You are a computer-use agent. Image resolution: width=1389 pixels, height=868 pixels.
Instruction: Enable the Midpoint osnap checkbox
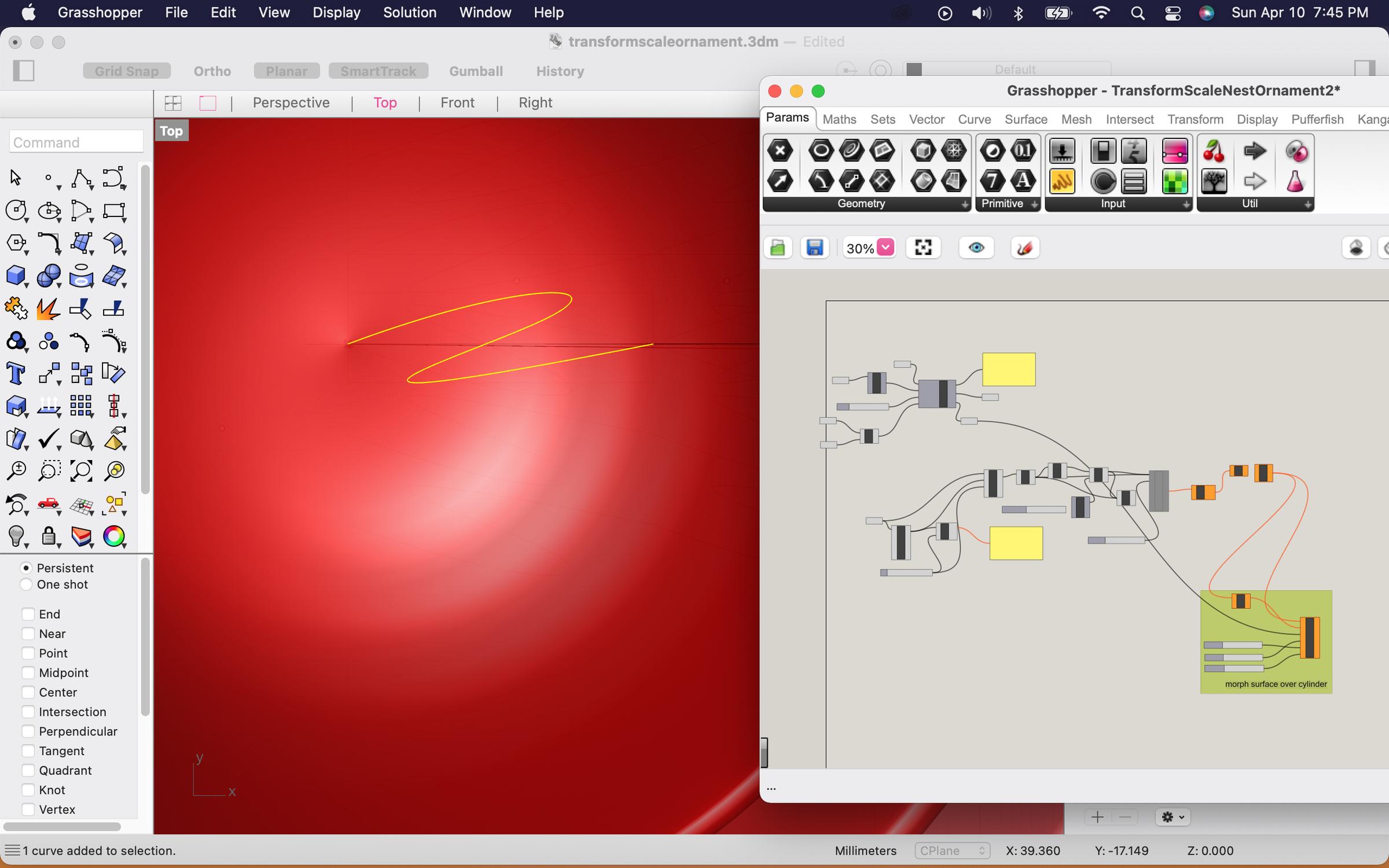tap(28, 672)
